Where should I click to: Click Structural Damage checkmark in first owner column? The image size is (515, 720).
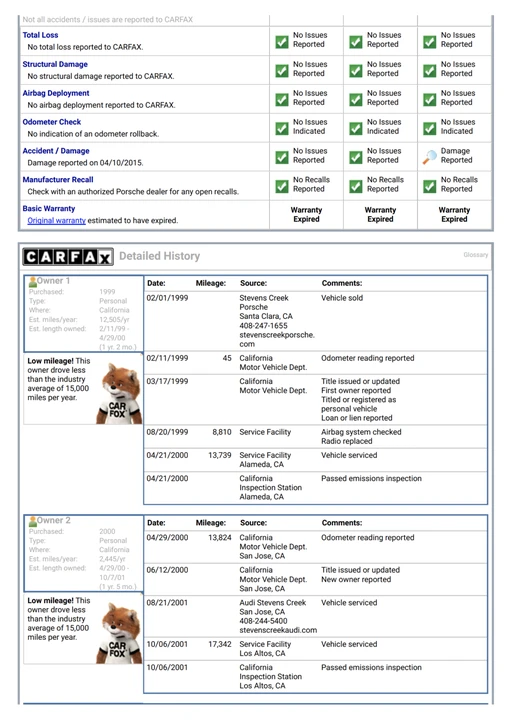[282, 71]
